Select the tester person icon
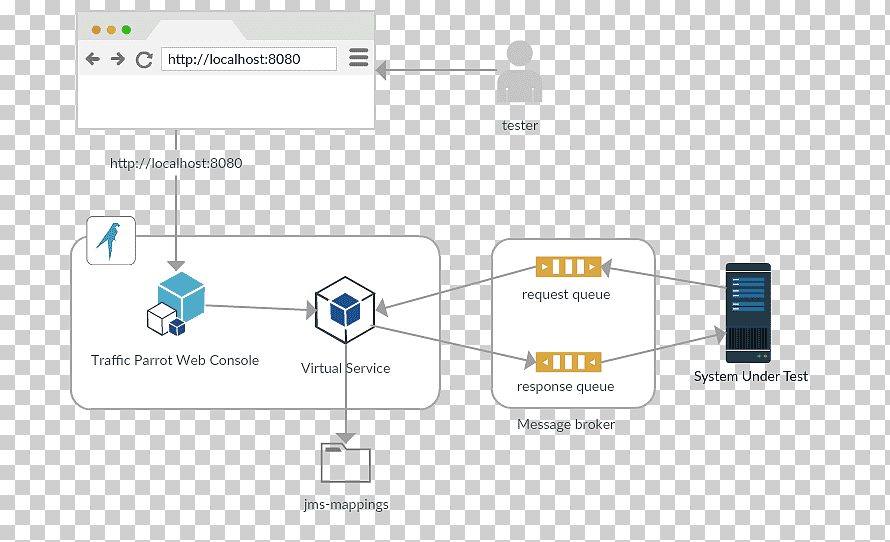 pyautogui.click(x=519, y=72)
